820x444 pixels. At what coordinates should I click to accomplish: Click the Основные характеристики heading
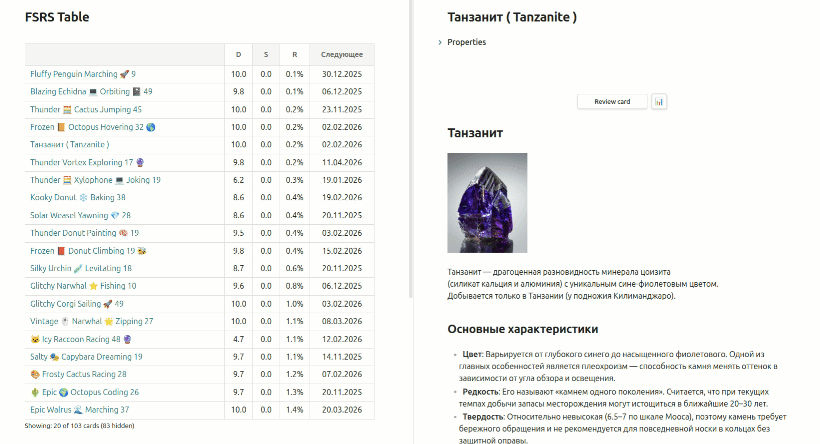point(522,329)
